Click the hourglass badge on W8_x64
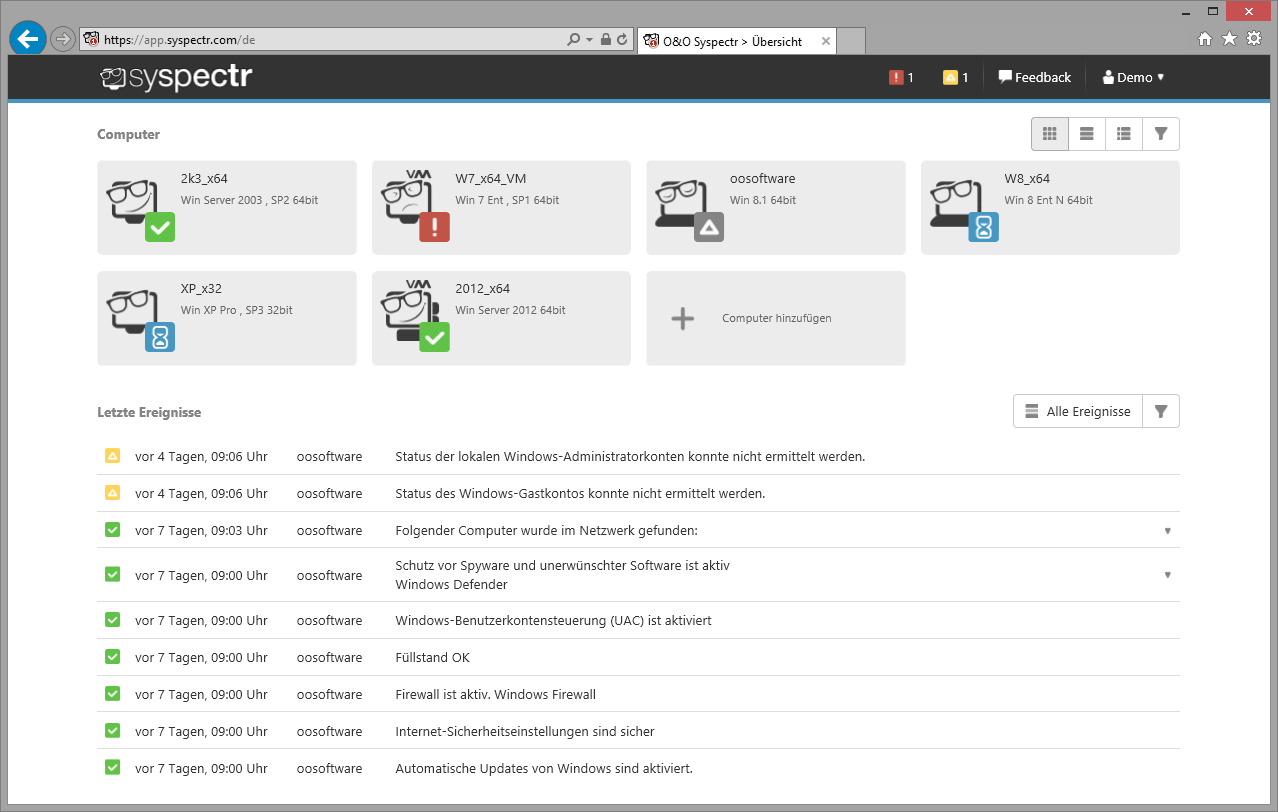This screenshot has height=812, width=1278. 984,227
